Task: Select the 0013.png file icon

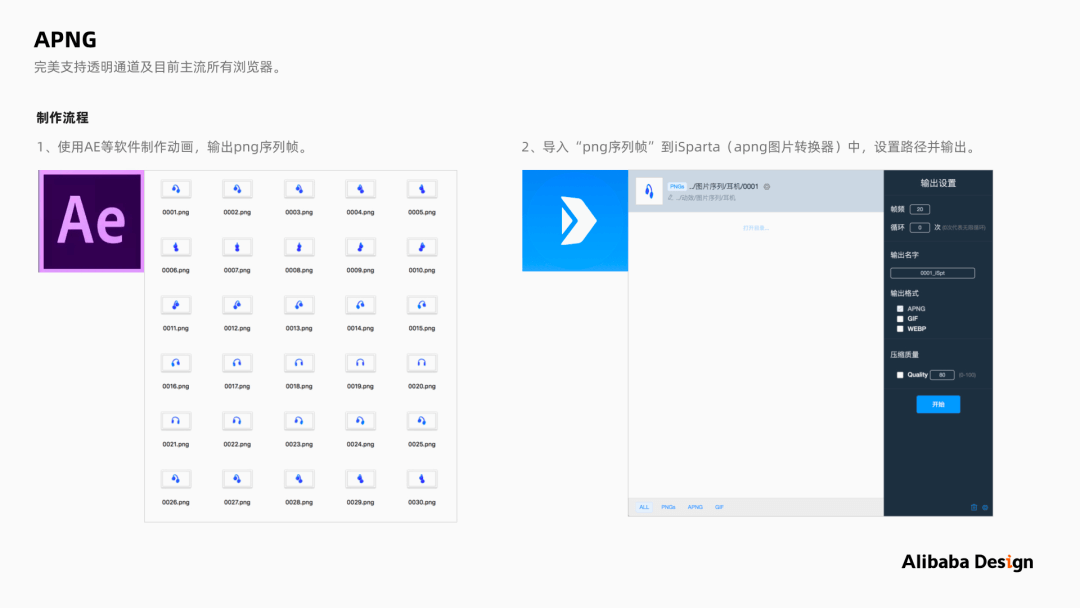Action: (299, 305)
